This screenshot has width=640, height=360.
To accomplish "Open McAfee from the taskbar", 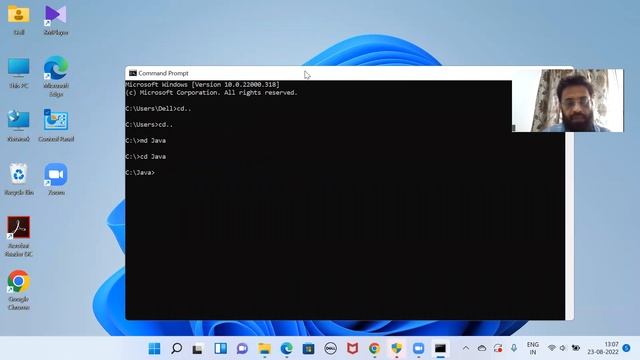I will coord(352,349).
